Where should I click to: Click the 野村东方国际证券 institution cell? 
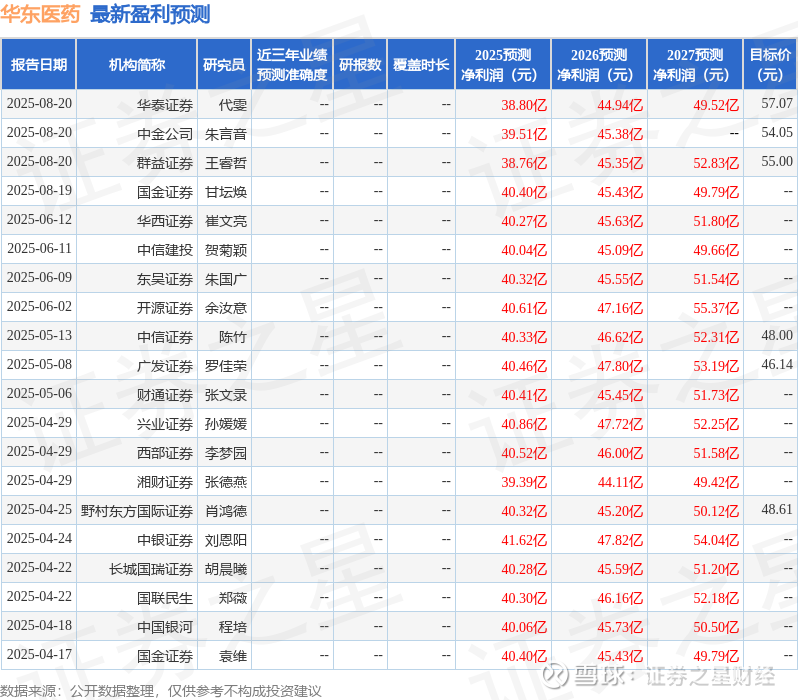pyautogui.click(x=137, y=512)
